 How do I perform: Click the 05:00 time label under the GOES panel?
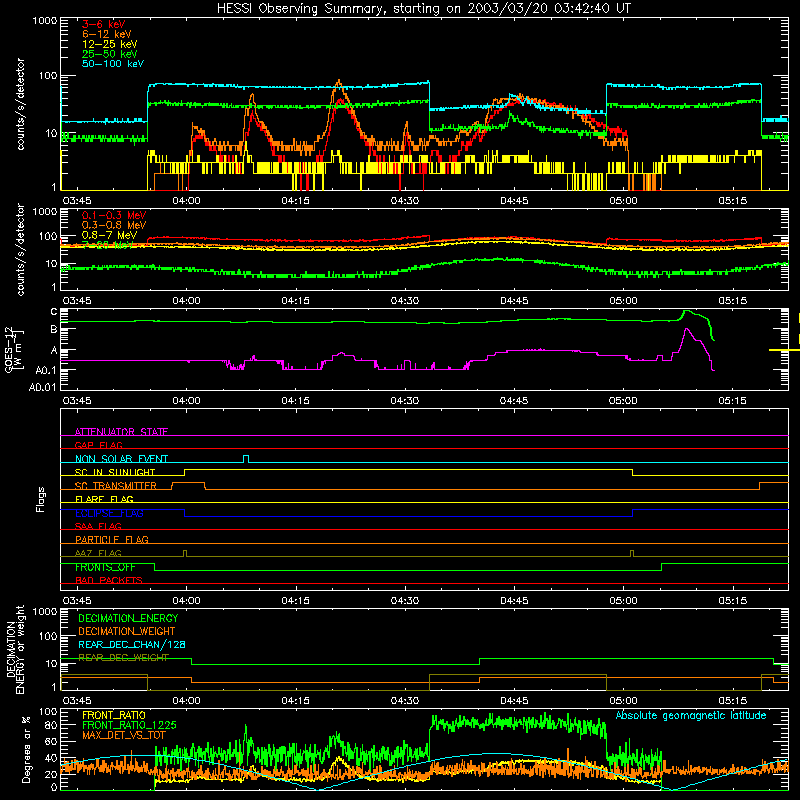coord(623,401)
